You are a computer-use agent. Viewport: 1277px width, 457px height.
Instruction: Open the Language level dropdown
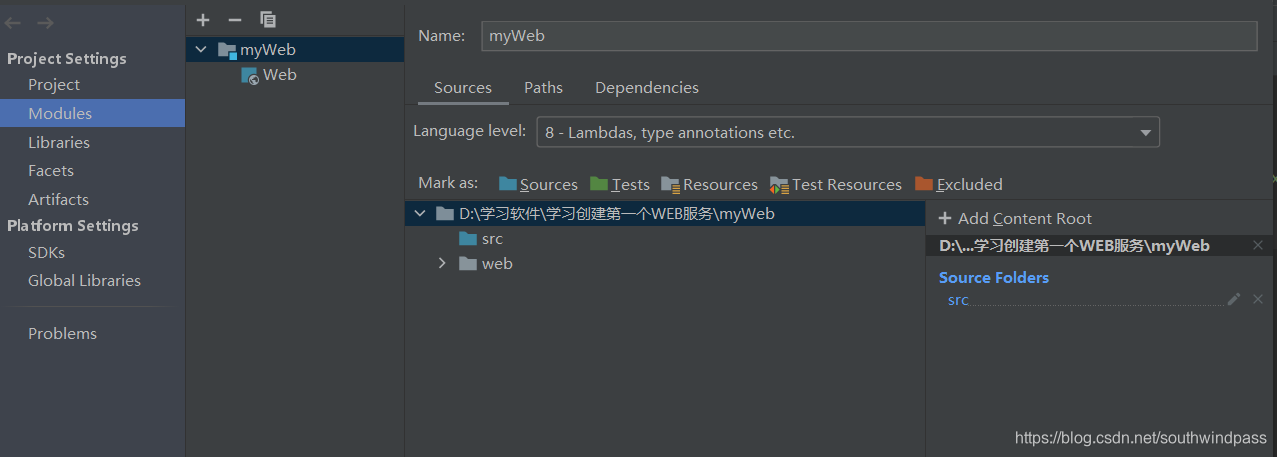click(x=848, y=132)
